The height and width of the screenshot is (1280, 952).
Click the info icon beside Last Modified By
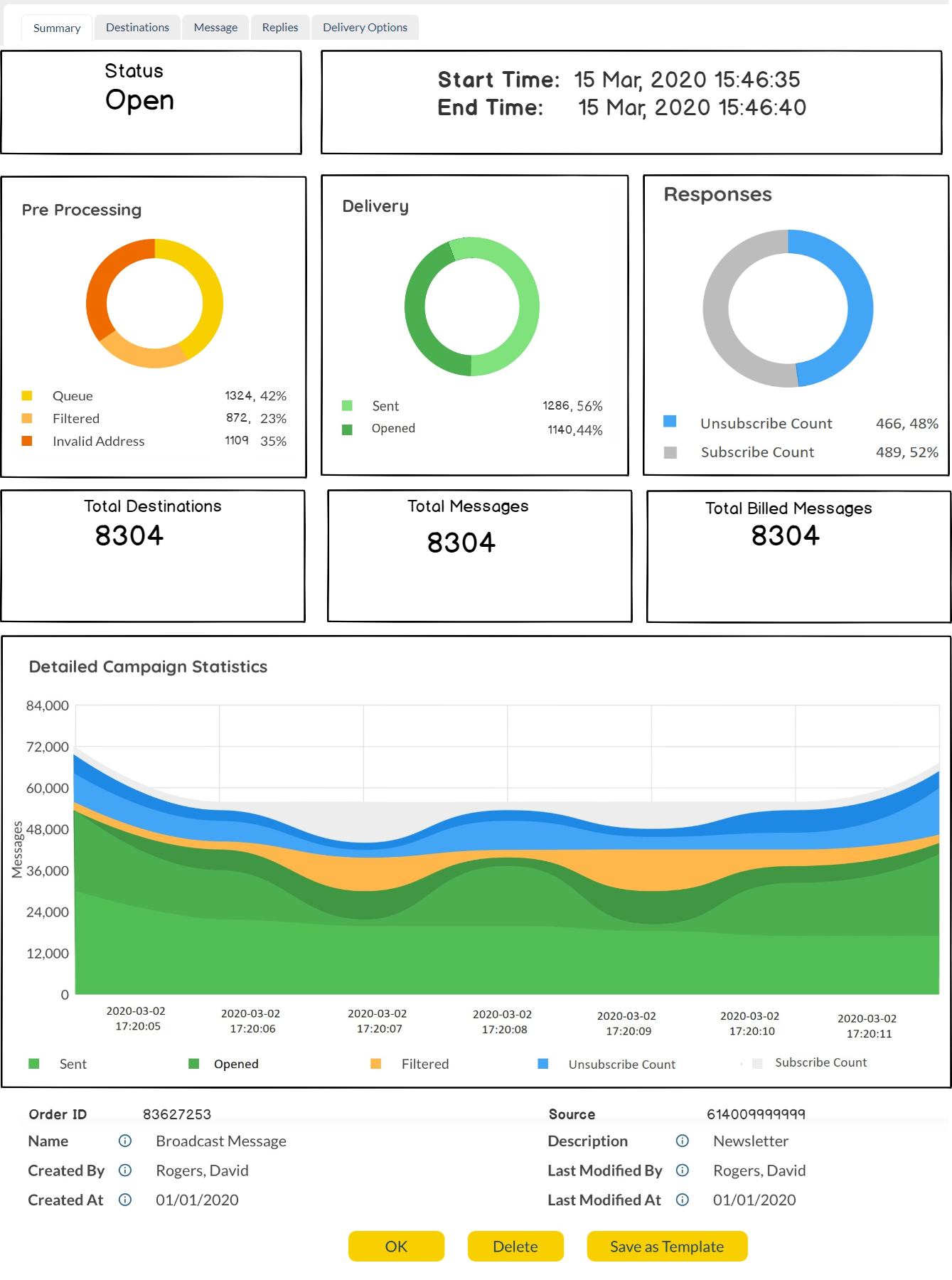click(683, 1170)
